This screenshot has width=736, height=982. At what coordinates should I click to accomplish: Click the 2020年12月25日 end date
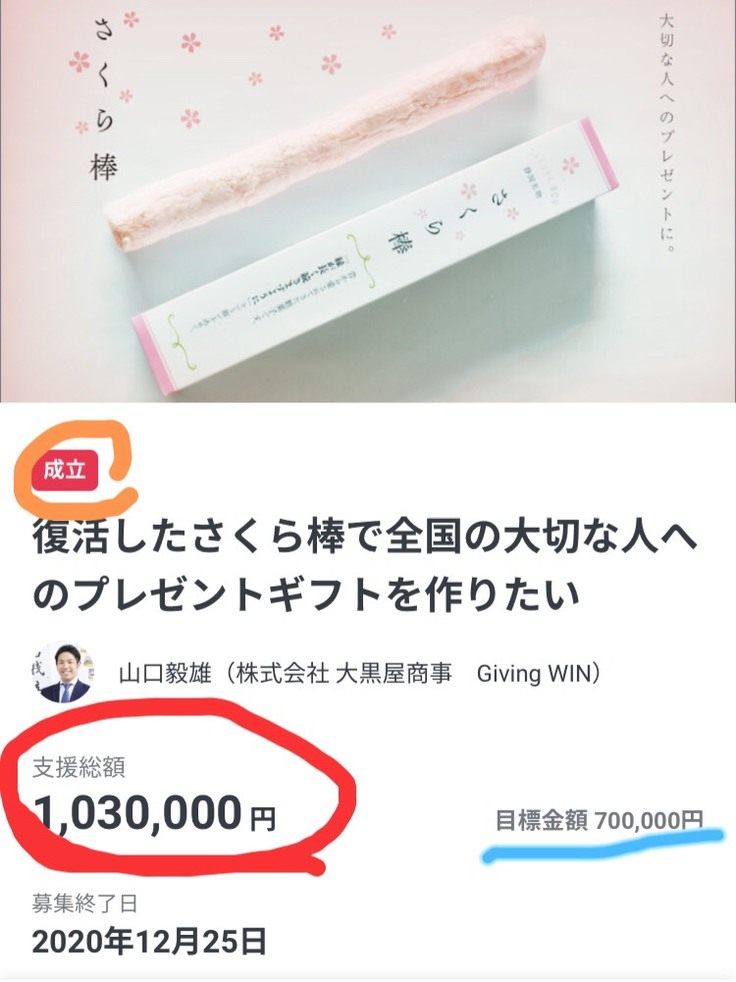[x=150, y=942]
